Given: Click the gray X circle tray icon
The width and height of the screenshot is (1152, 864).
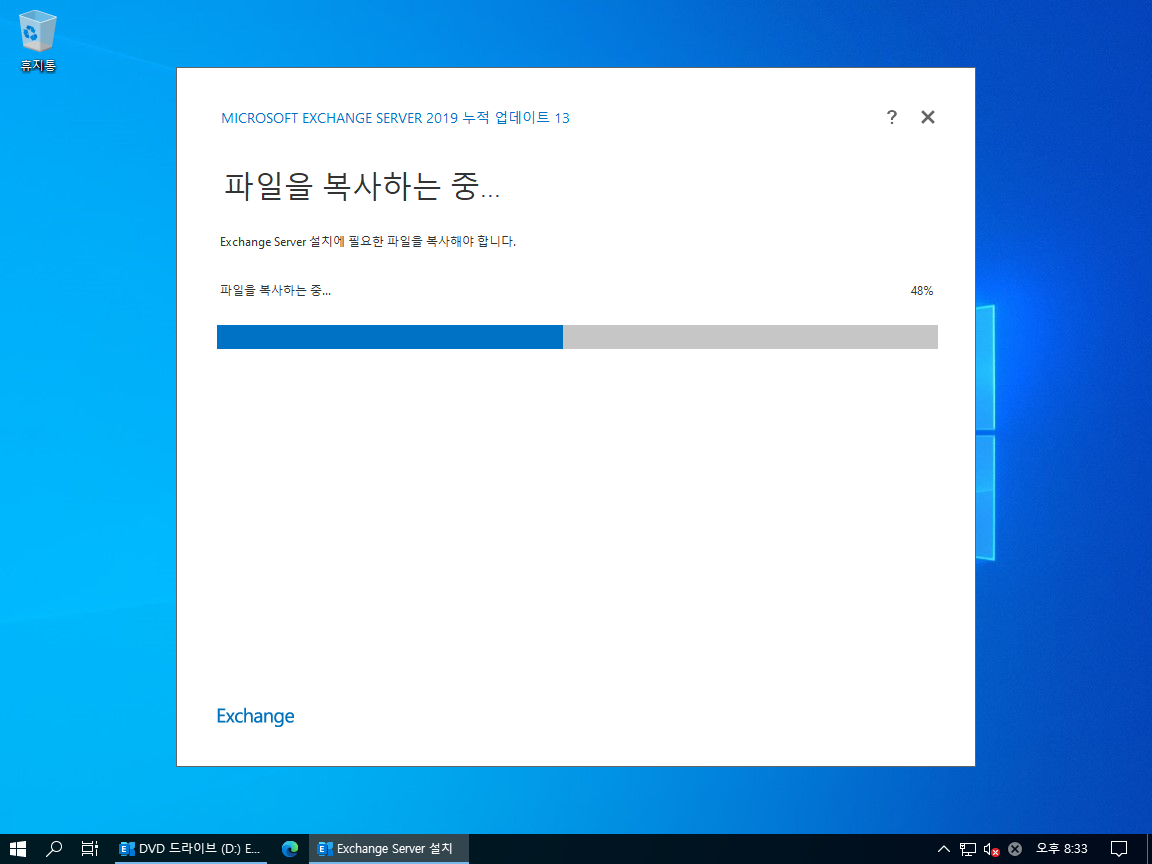Looking at the screenshot, I should click(1015, 849).
